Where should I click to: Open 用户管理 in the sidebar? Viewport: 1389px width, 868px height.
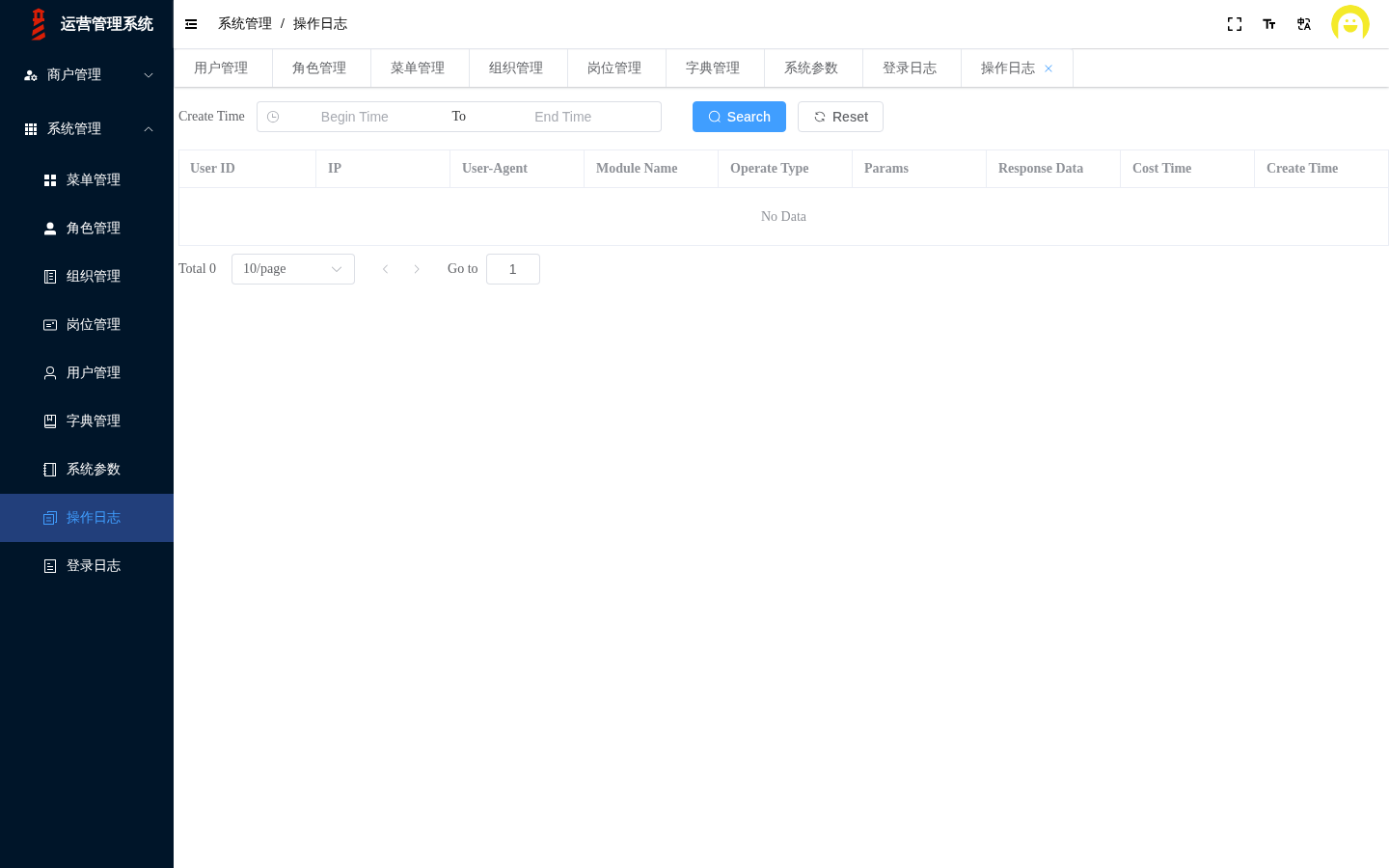click(x=87, y=373)
